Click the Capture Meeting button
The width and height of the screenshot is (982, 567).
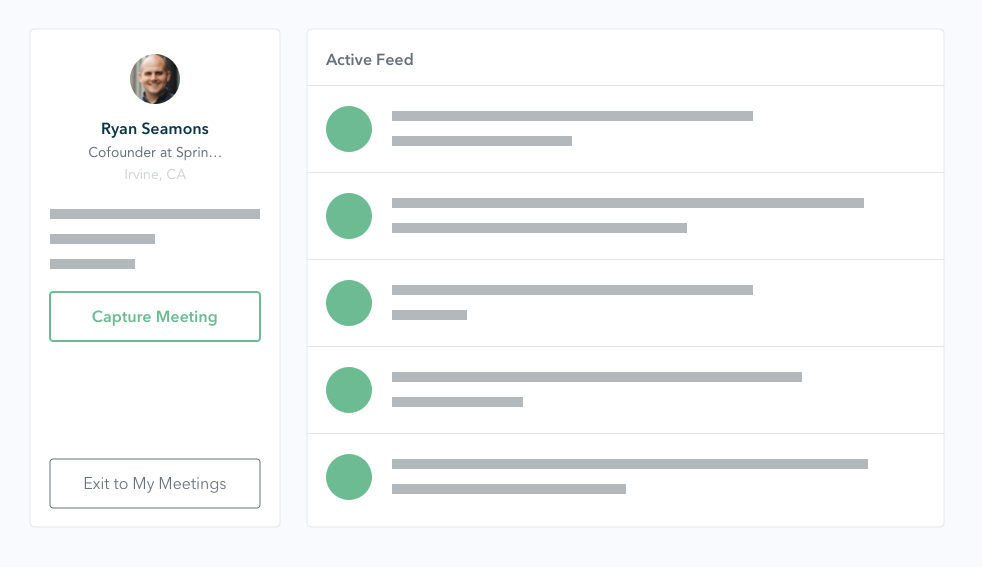tap(155, 316)
